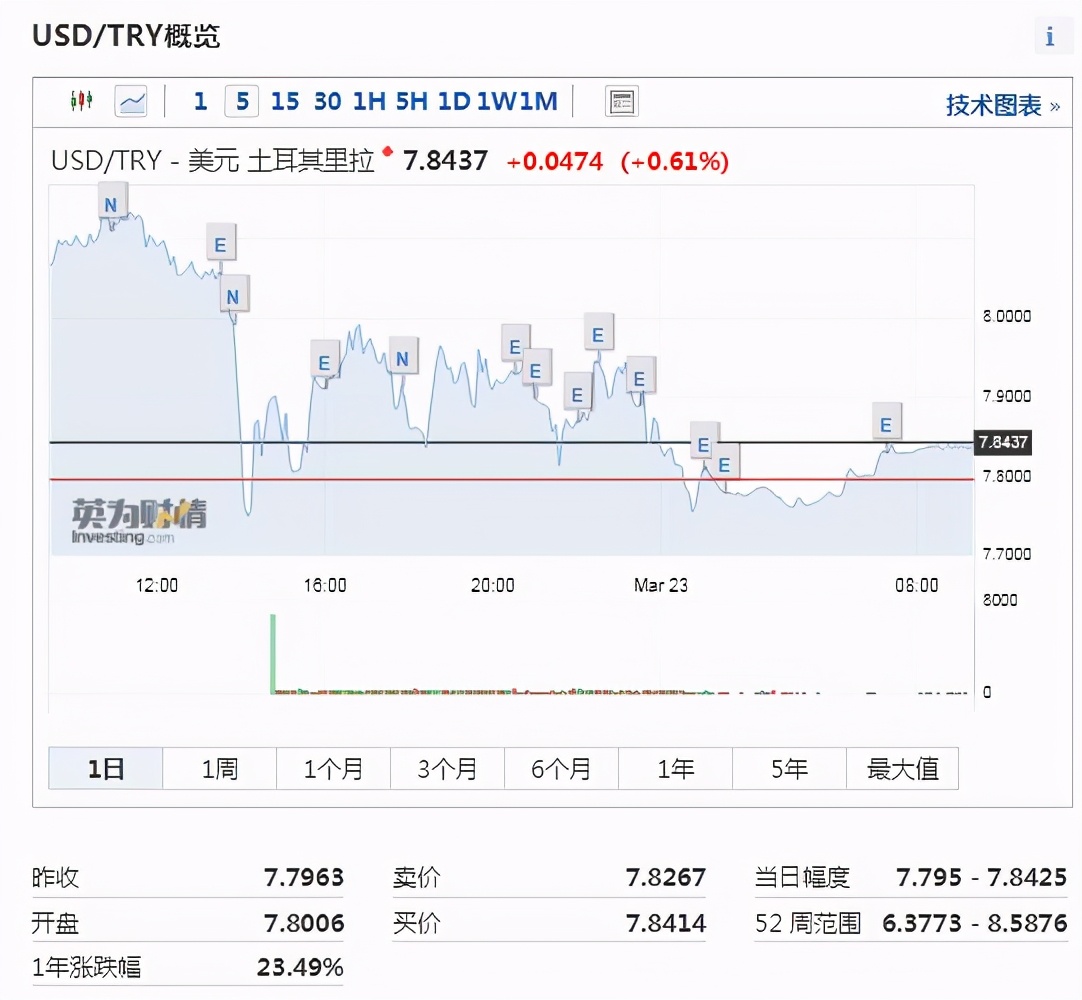
Task: Open the N news marker at chart peak
Action: (x=112, y=201)
